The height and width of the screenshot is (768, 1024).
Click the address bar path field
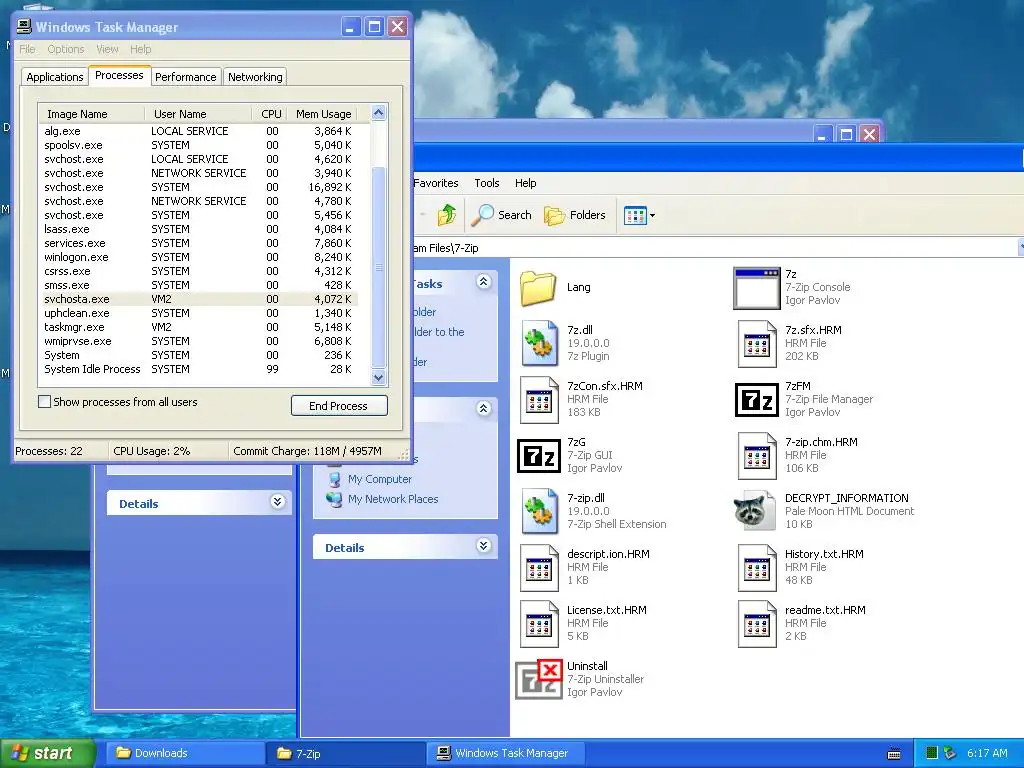tap(715, 248)
